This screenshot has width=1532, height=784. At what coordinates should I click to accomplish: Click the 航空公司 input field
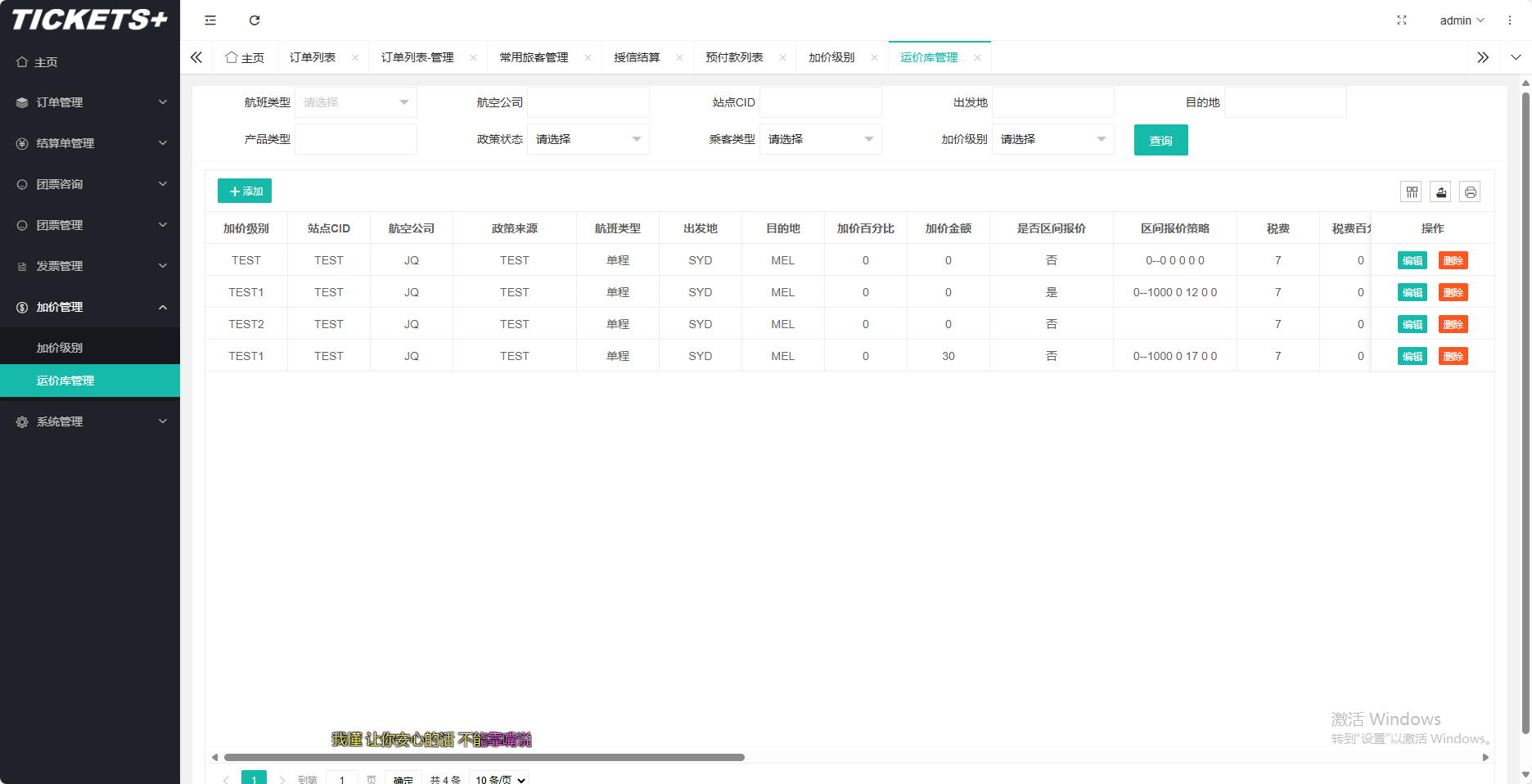[588, 102]
